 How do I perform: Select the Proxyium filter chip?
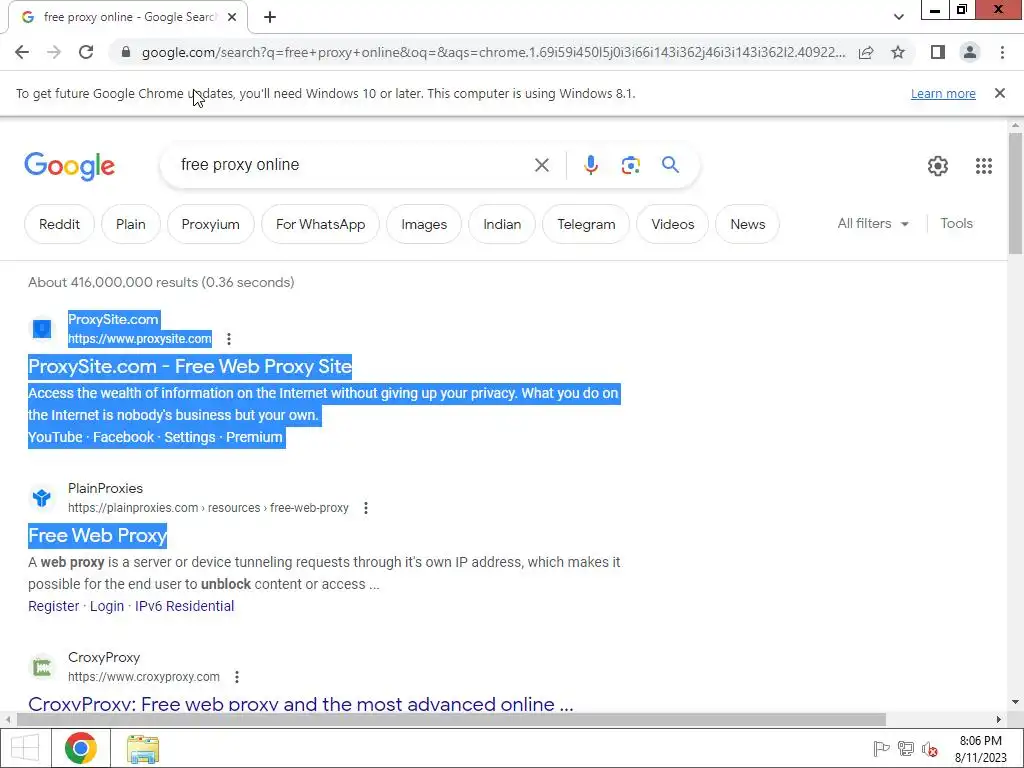click(210, 224)
